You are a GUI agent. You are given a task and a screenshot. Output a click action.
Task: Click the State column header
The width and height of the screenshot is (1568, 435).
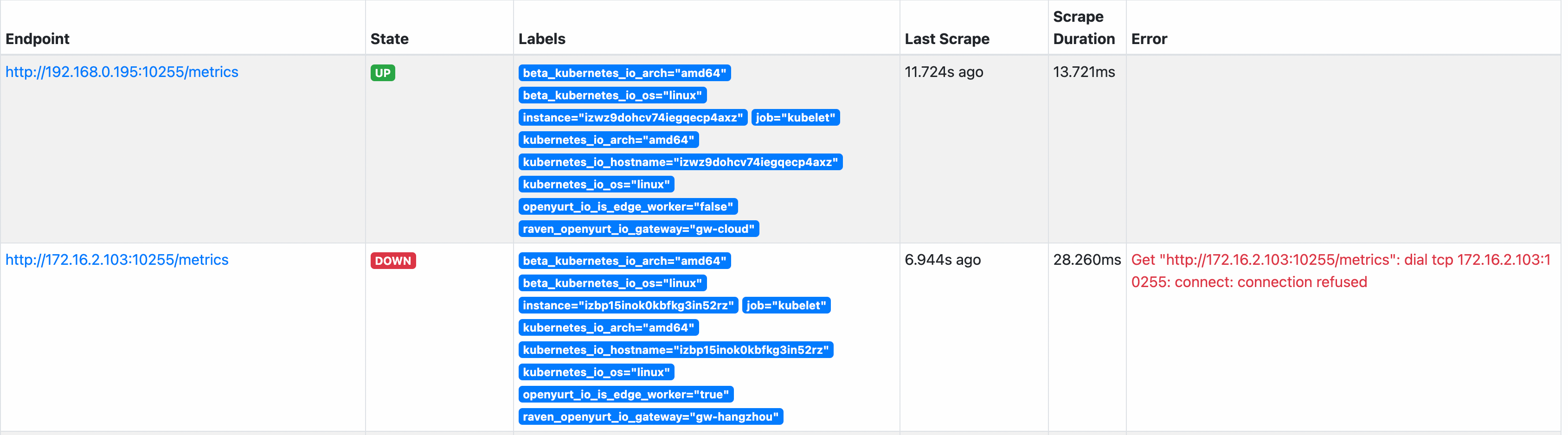(390, 39)
